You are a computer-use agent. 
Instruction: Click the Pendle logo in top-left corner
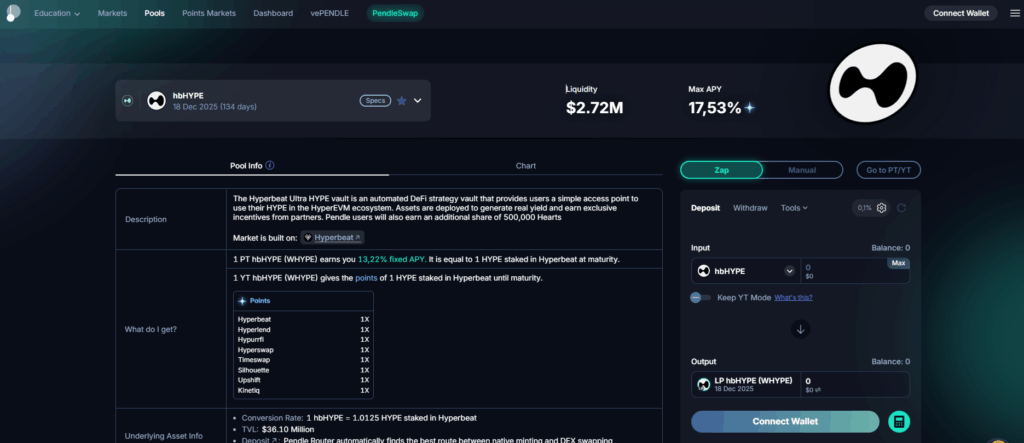[x=12, y=13]
